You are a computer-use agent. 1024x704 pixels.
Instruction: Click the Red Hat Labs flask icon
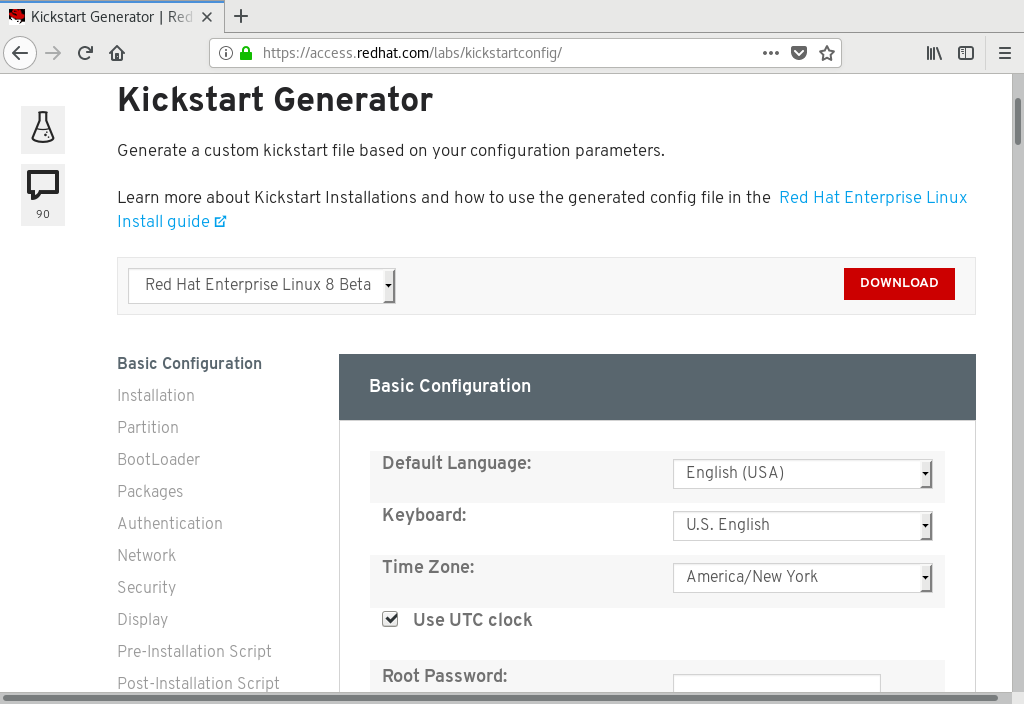click(43, 127)
